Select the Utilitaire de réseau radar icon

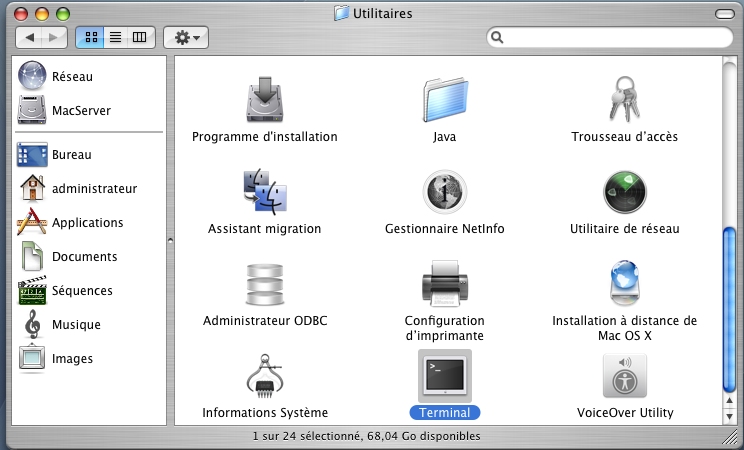(x=624, y=192)
